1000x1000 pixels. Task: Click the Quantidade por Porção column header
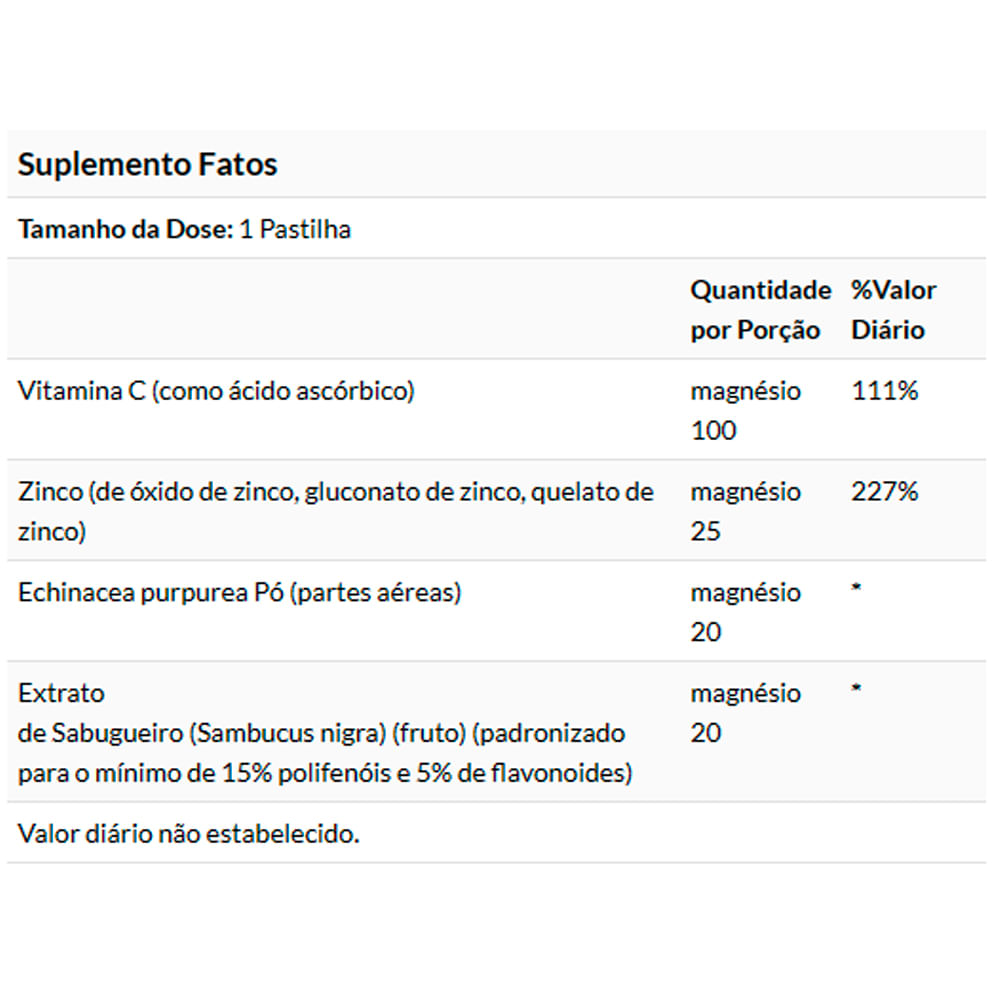760,310
